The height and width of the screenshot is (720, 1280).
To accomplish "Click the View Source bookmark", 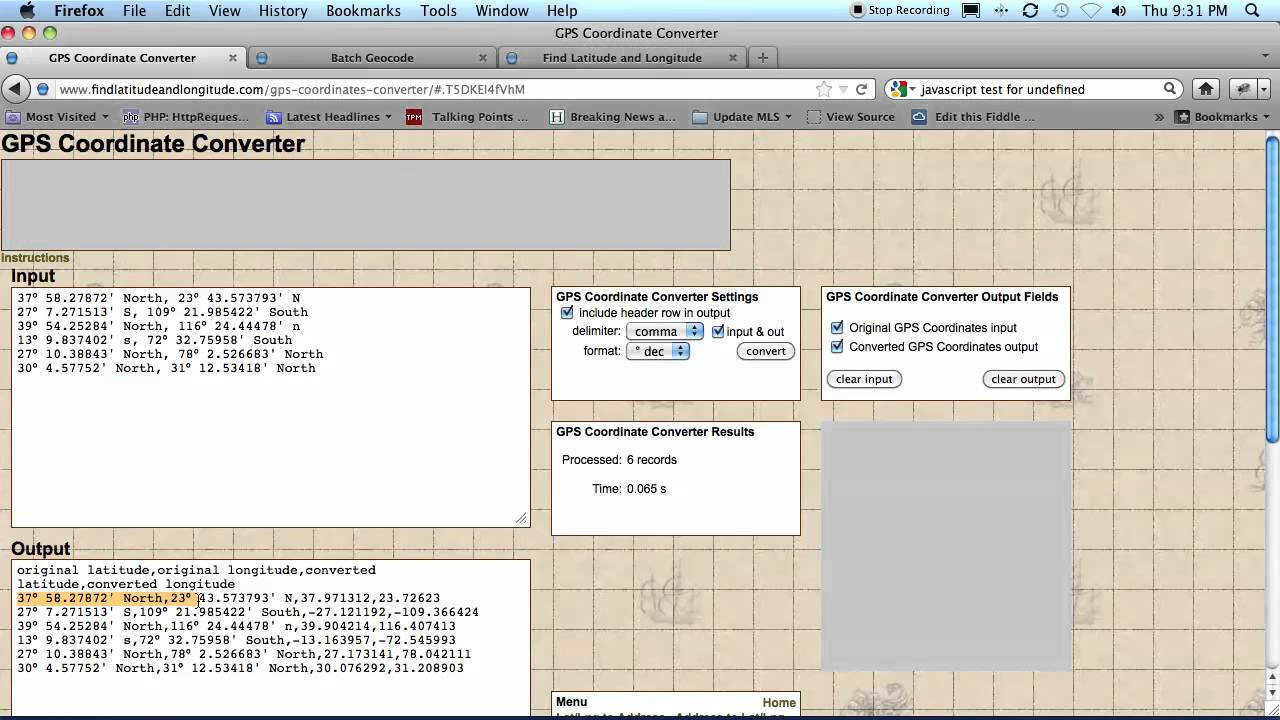I will (x=850, y=117).
